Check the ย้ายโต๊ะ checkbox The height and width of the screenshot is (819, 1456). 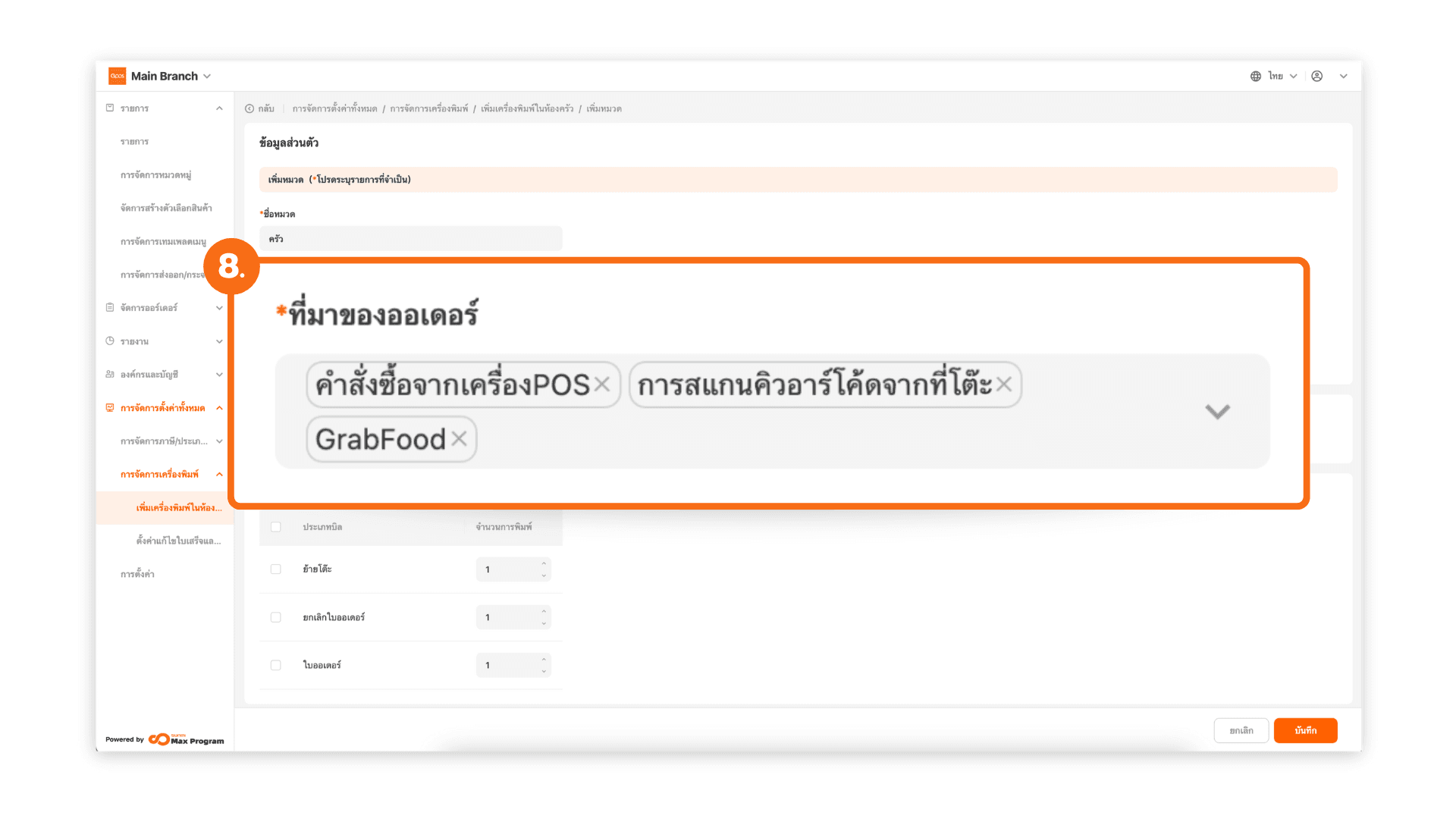(x=276, y=569)
